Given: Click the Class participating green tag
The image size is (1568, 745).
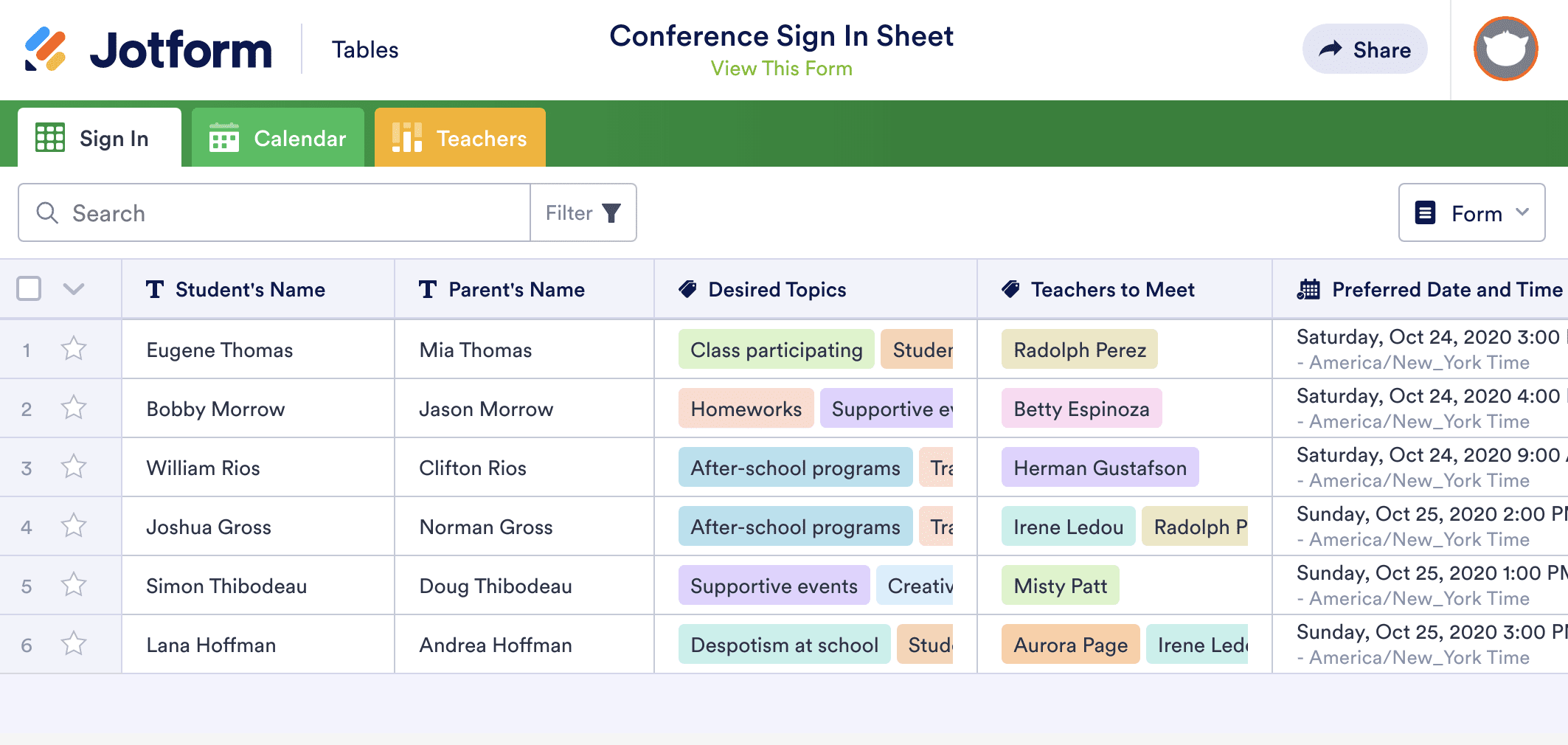Looking at the screenshot, I should [776, 350].
